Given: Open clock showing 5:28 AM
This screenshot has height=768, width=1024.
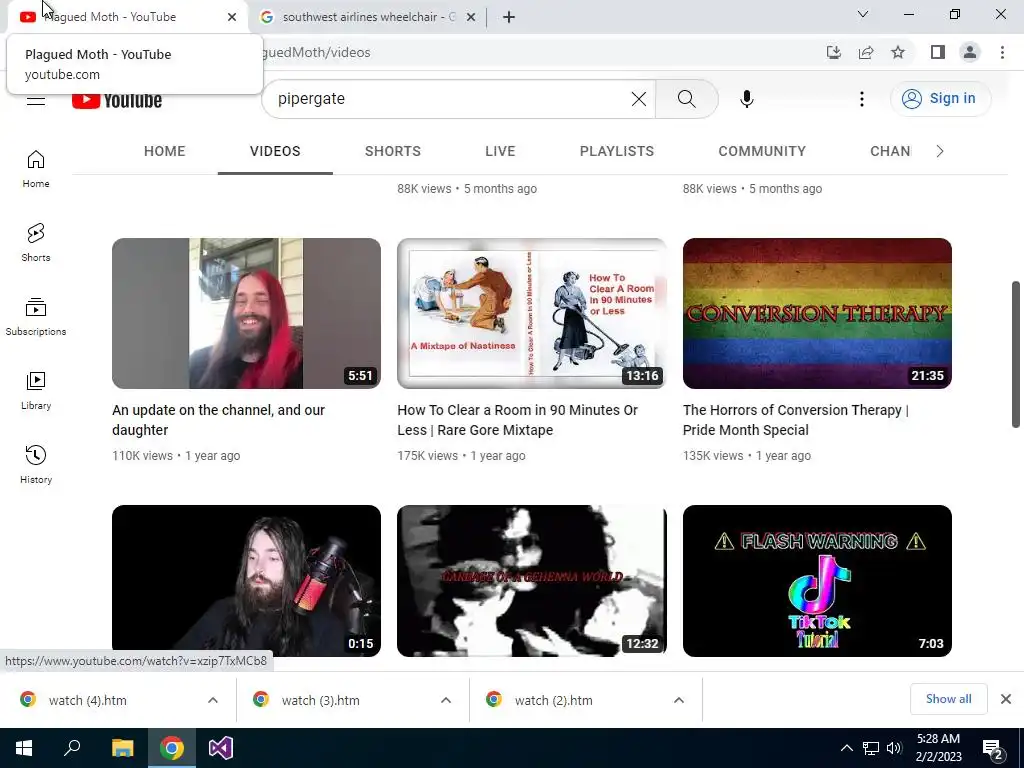Looking at the screenshot, I should 938,748.
